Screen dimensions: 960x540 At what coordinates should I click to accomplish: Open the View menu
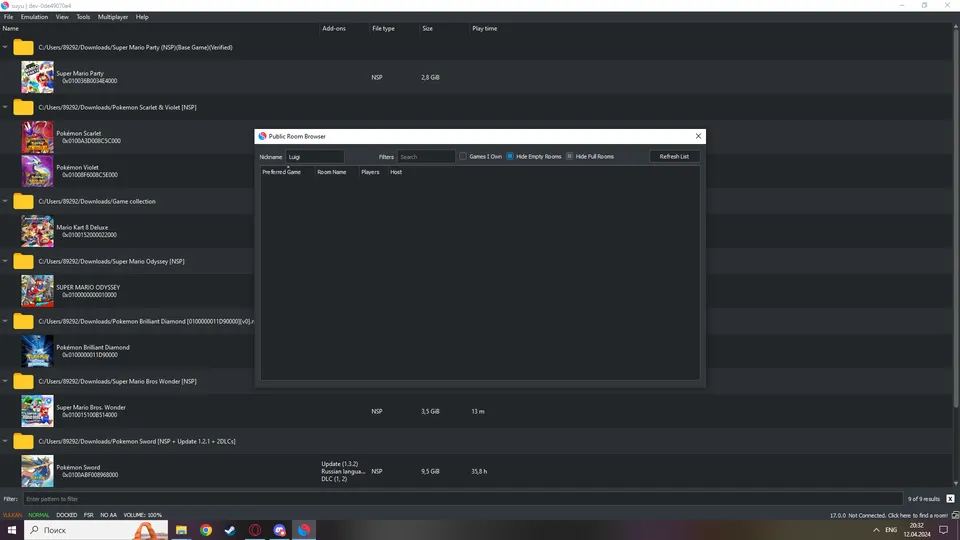(x=62, y=17)
